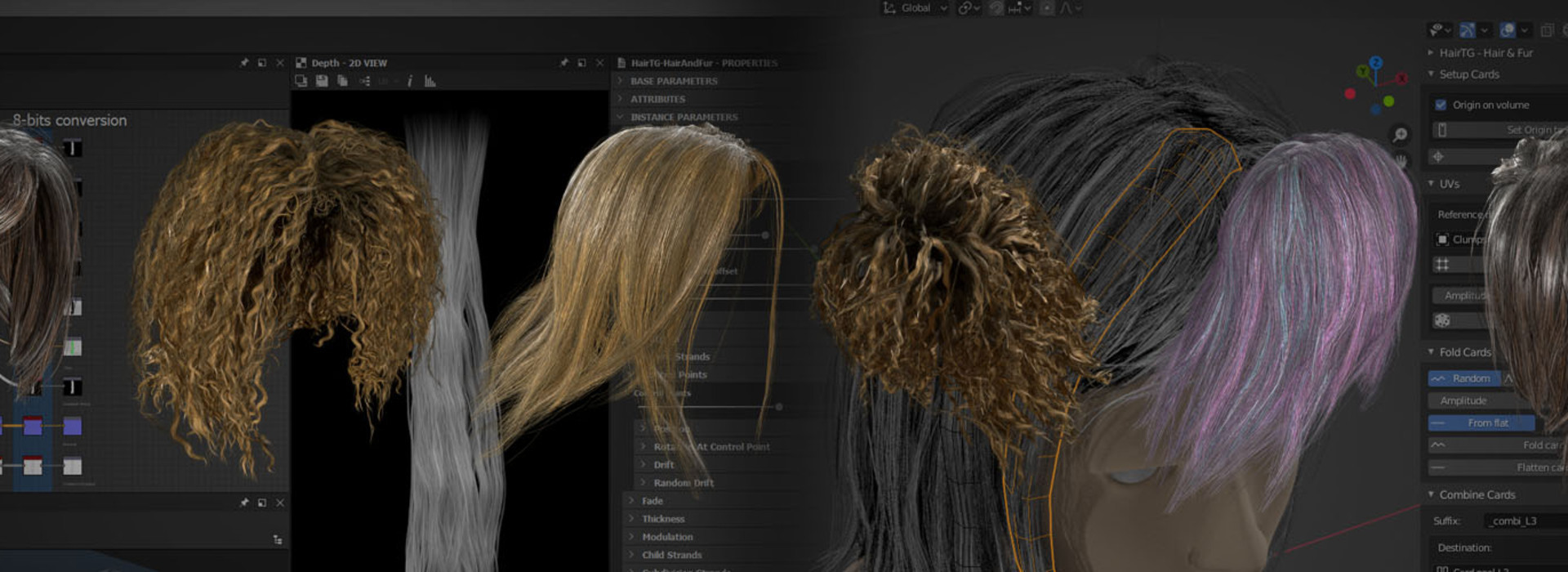Select the Random fold mode button

tap(1463, 378)
